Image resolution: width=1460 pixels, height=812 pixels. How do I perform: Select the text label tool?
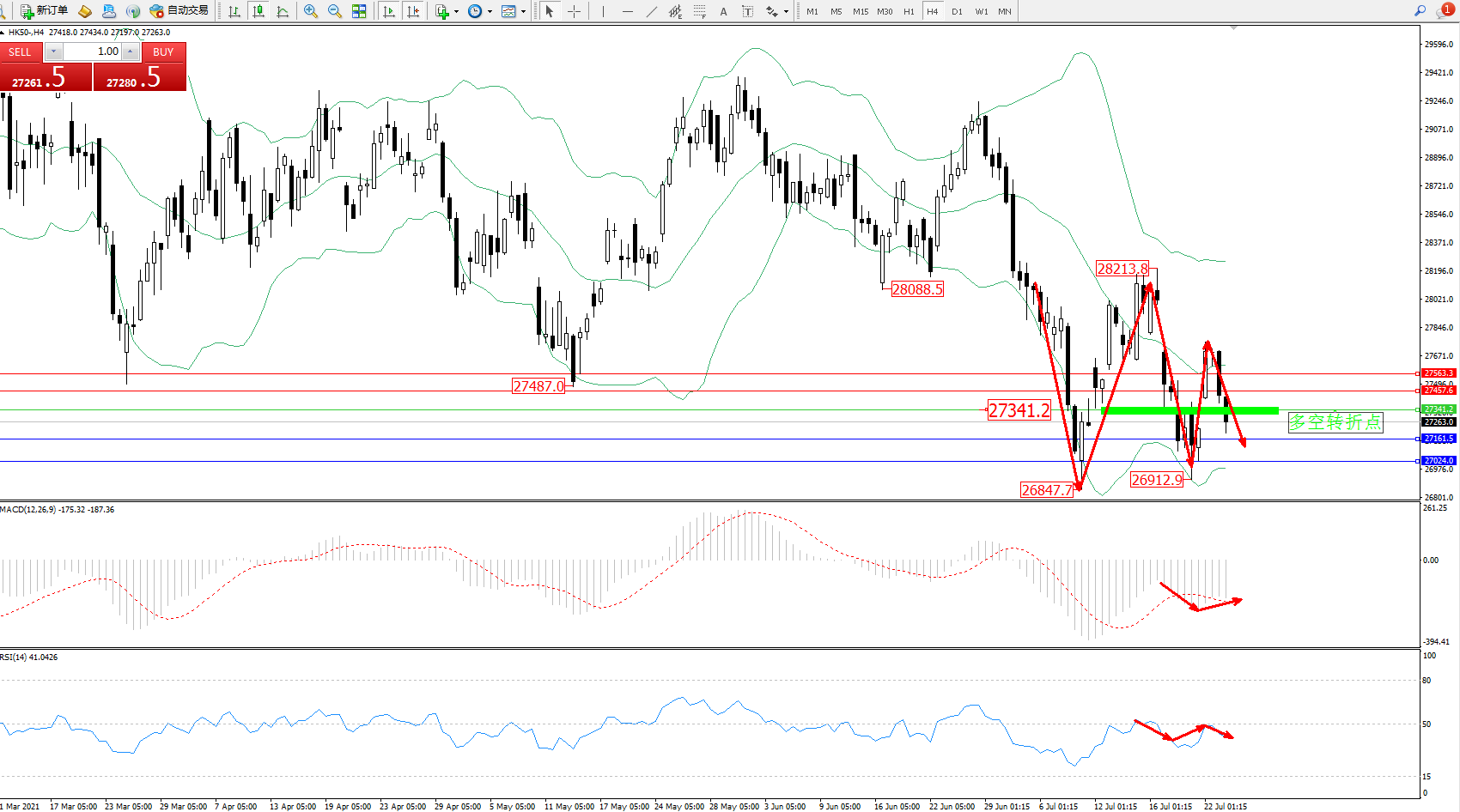tap(723, 11)
